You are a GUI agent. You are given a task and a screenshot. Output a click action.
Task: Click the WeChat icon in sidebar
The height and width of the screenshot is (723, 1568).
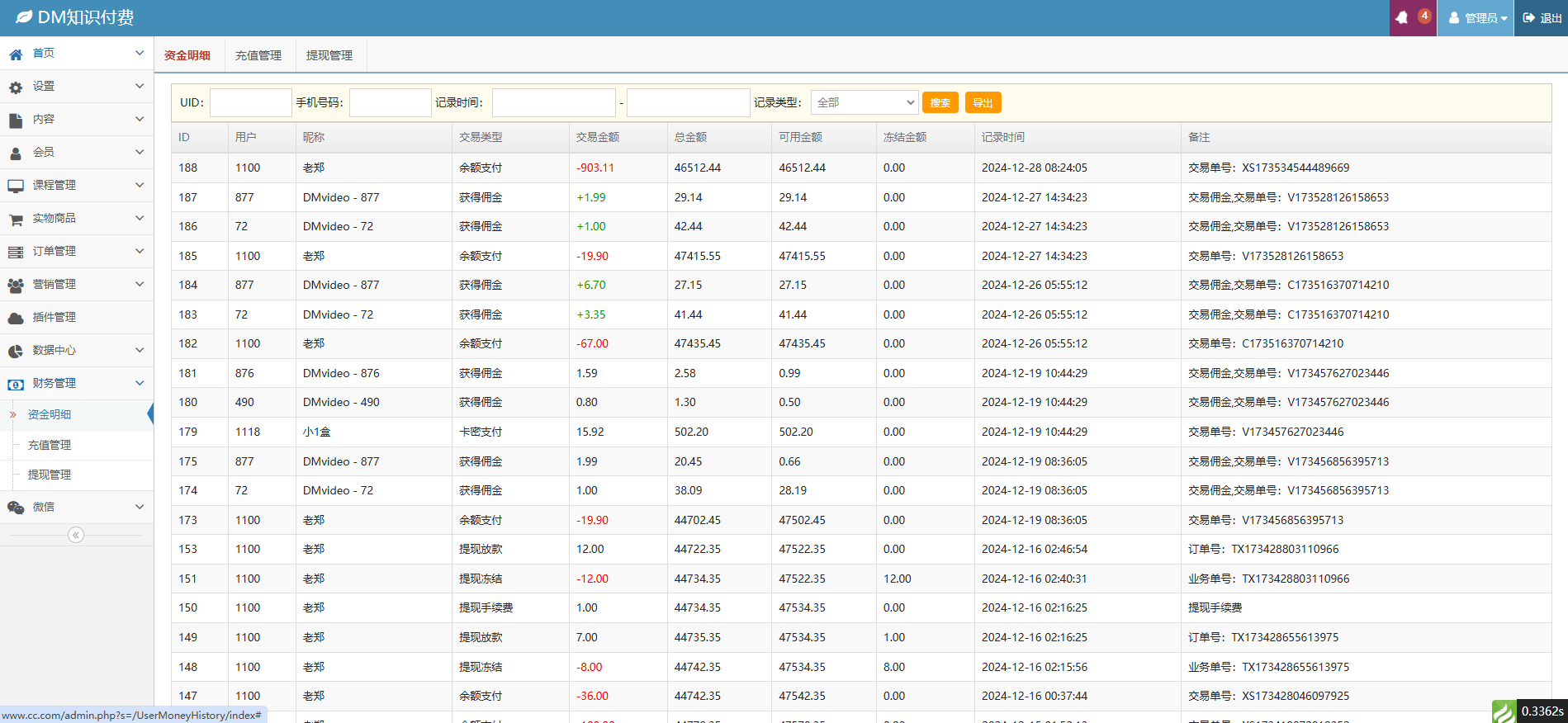coord(16,508)
